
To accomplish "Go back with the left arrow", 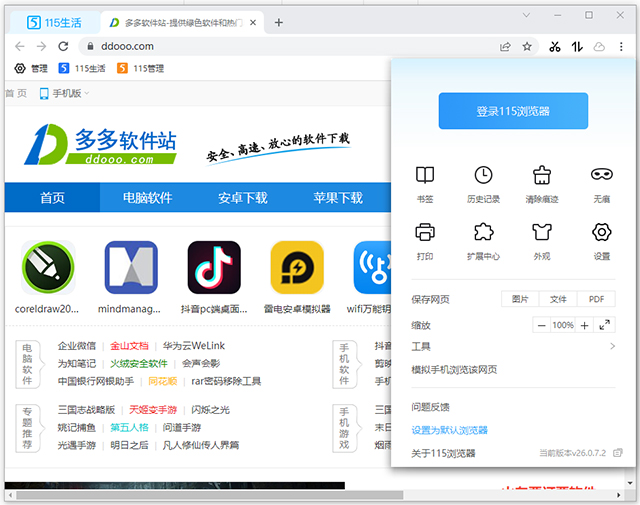I will [20, 46].
